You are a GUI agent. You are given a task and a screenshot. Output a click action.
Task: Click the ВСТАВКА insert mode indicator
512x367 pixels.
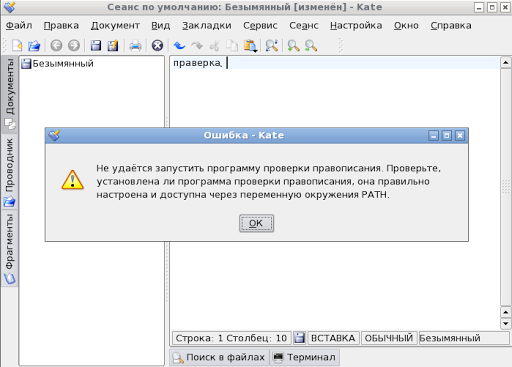point(333,338)
